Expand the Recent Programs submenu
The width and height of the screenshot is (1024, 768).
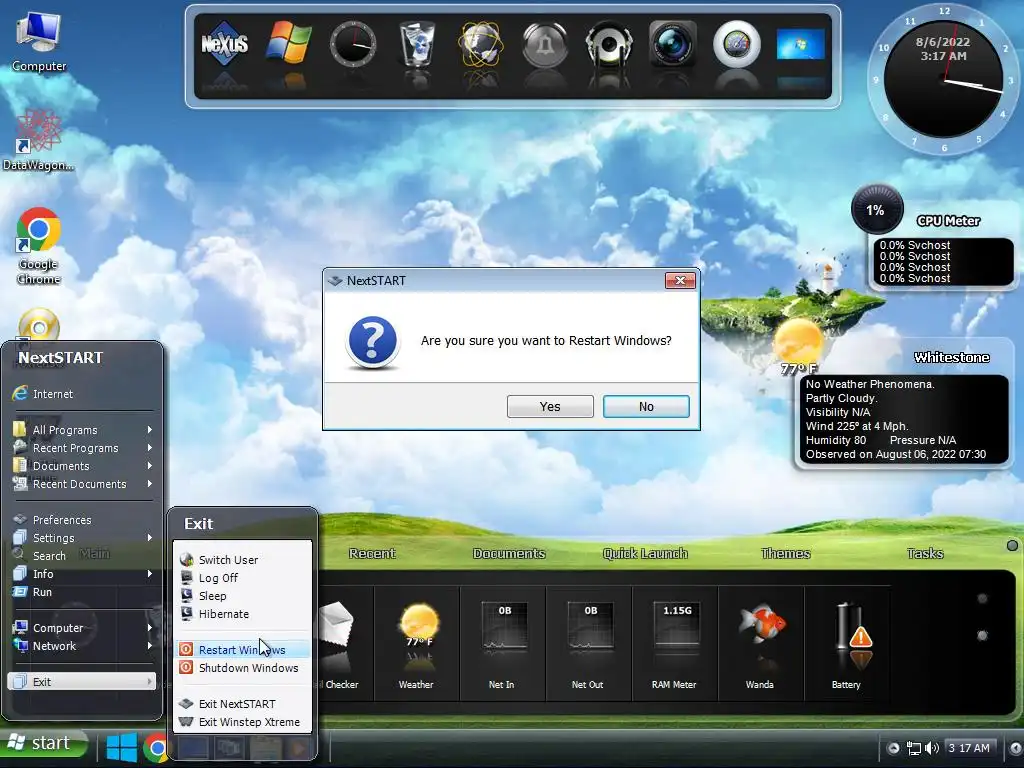tap(82, 448)
